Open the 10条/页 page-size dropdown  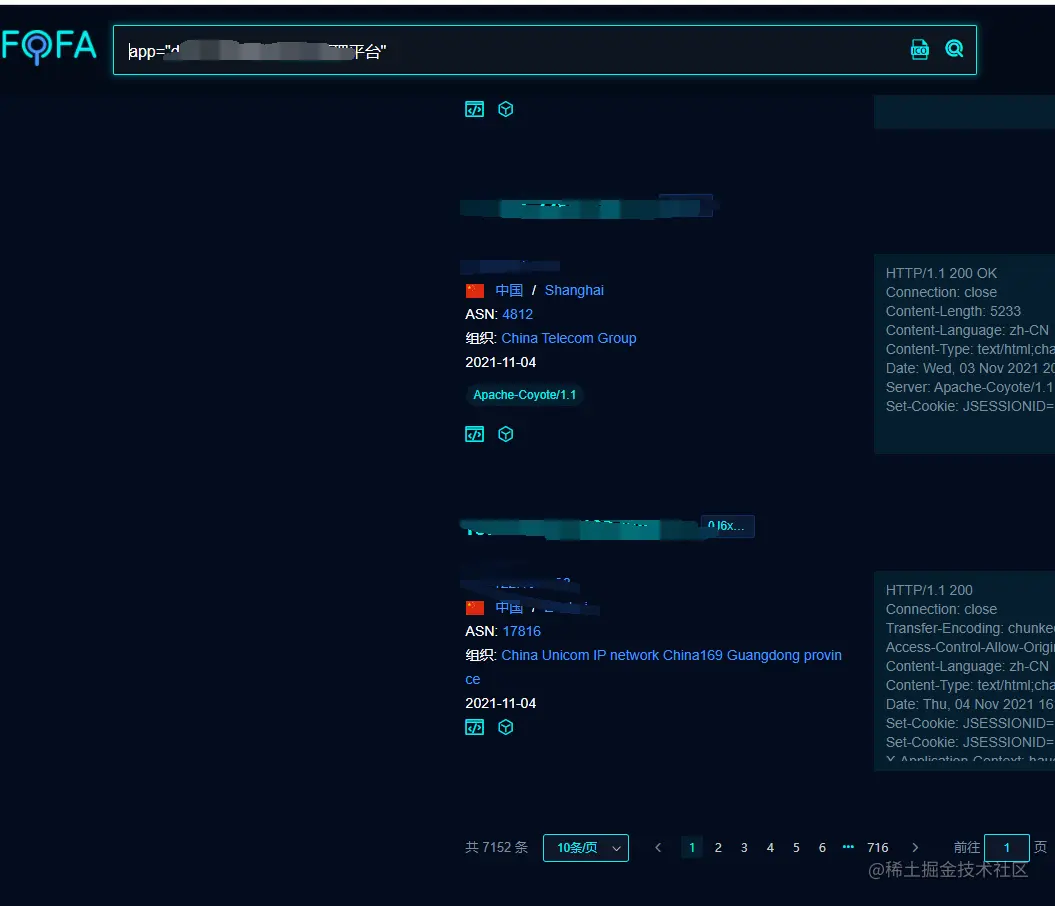(586, 847)
